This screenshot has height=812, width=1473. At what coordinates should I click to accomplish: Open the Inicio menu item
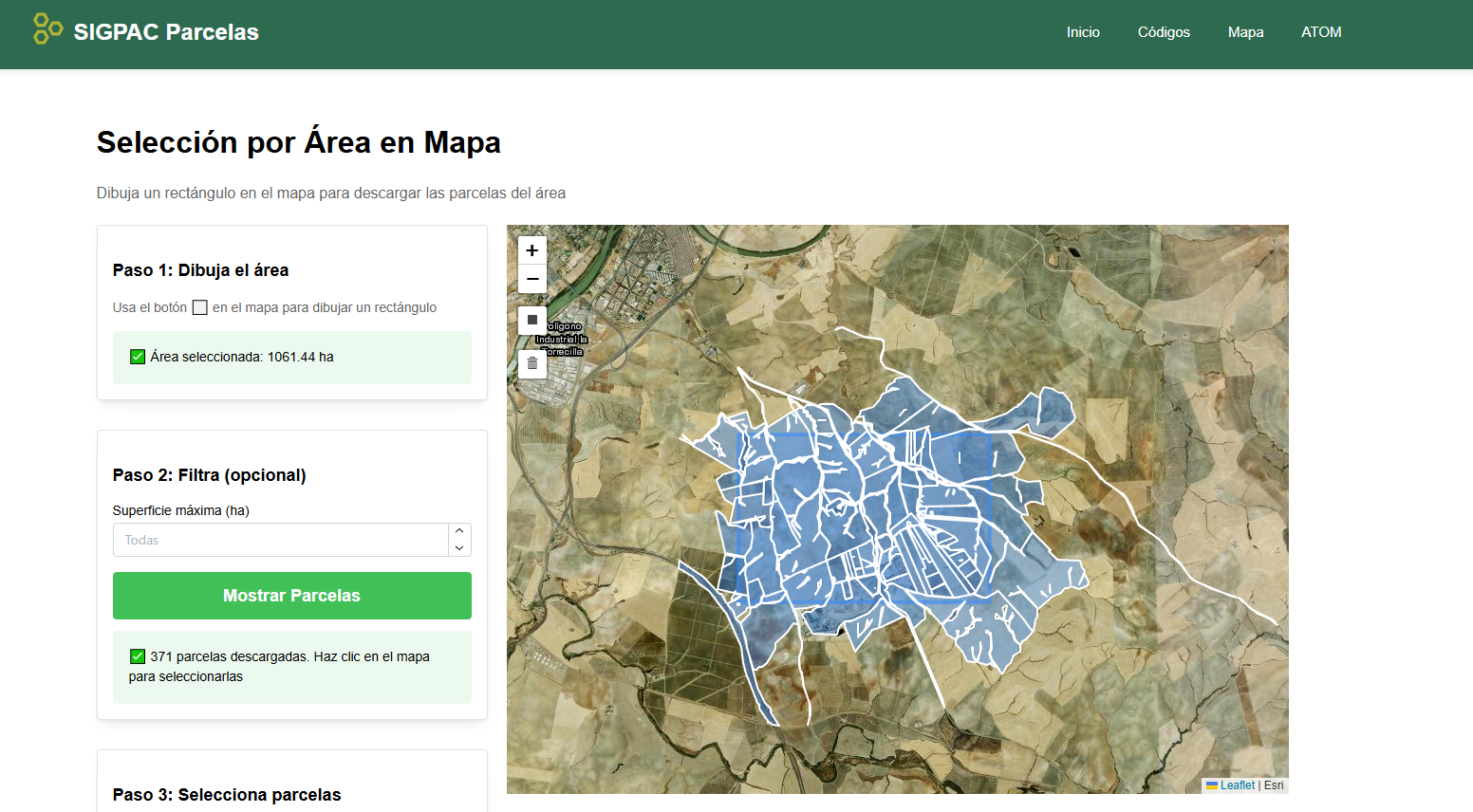click(x=1083, y=31)
